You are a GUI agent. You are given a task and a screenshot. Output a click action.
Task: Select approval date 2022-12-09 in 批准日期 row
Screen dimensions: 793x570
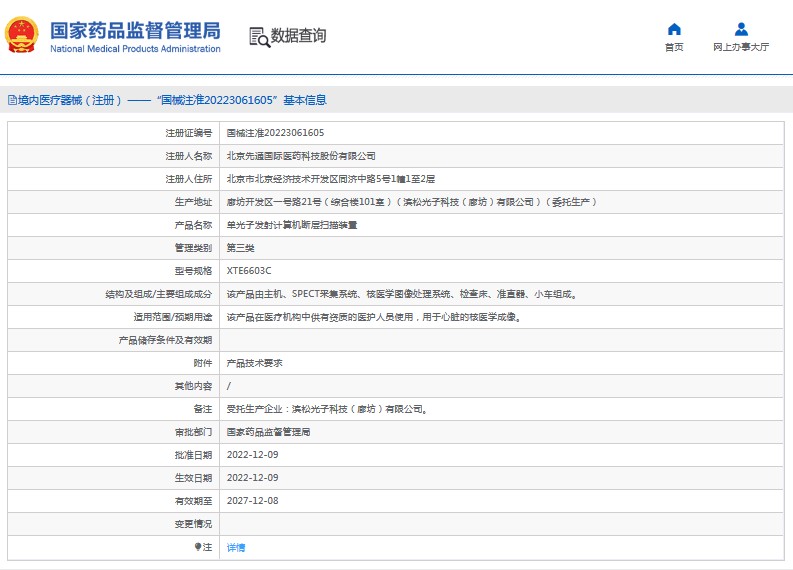[252, 455]
